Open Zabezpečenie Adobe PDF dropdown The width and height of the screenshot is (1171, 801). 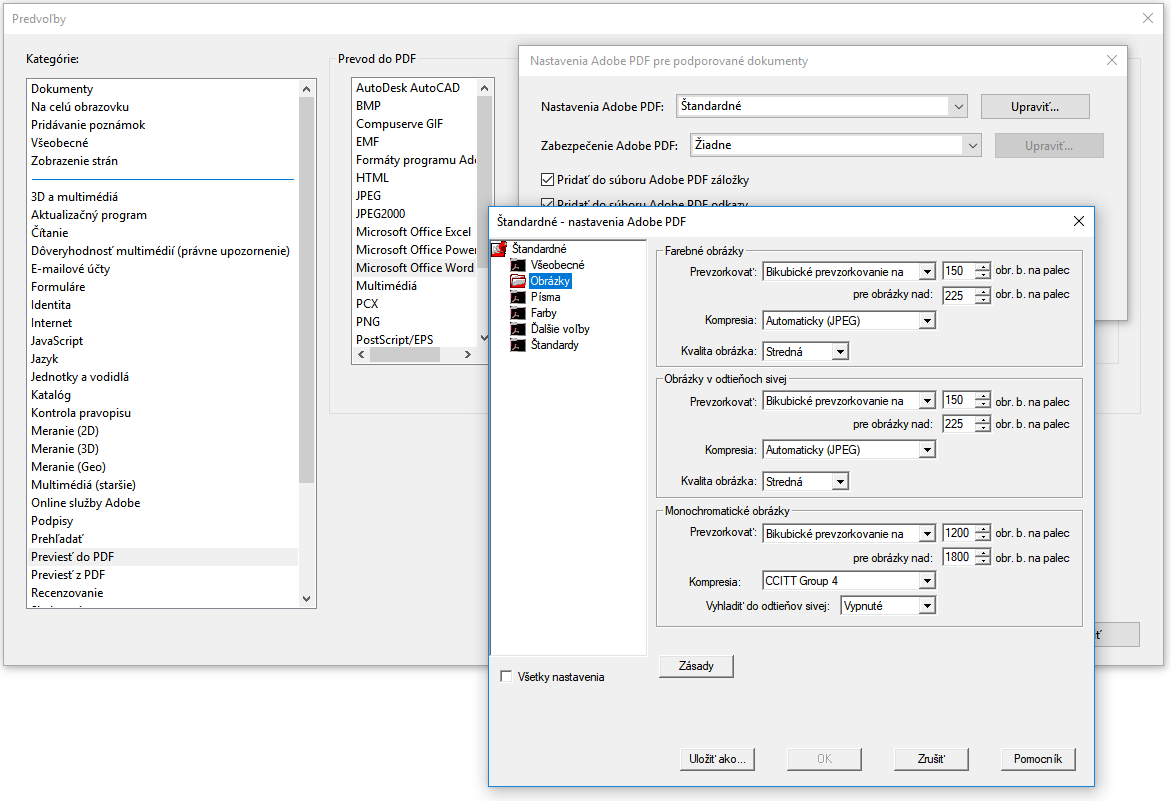[973, 146]
